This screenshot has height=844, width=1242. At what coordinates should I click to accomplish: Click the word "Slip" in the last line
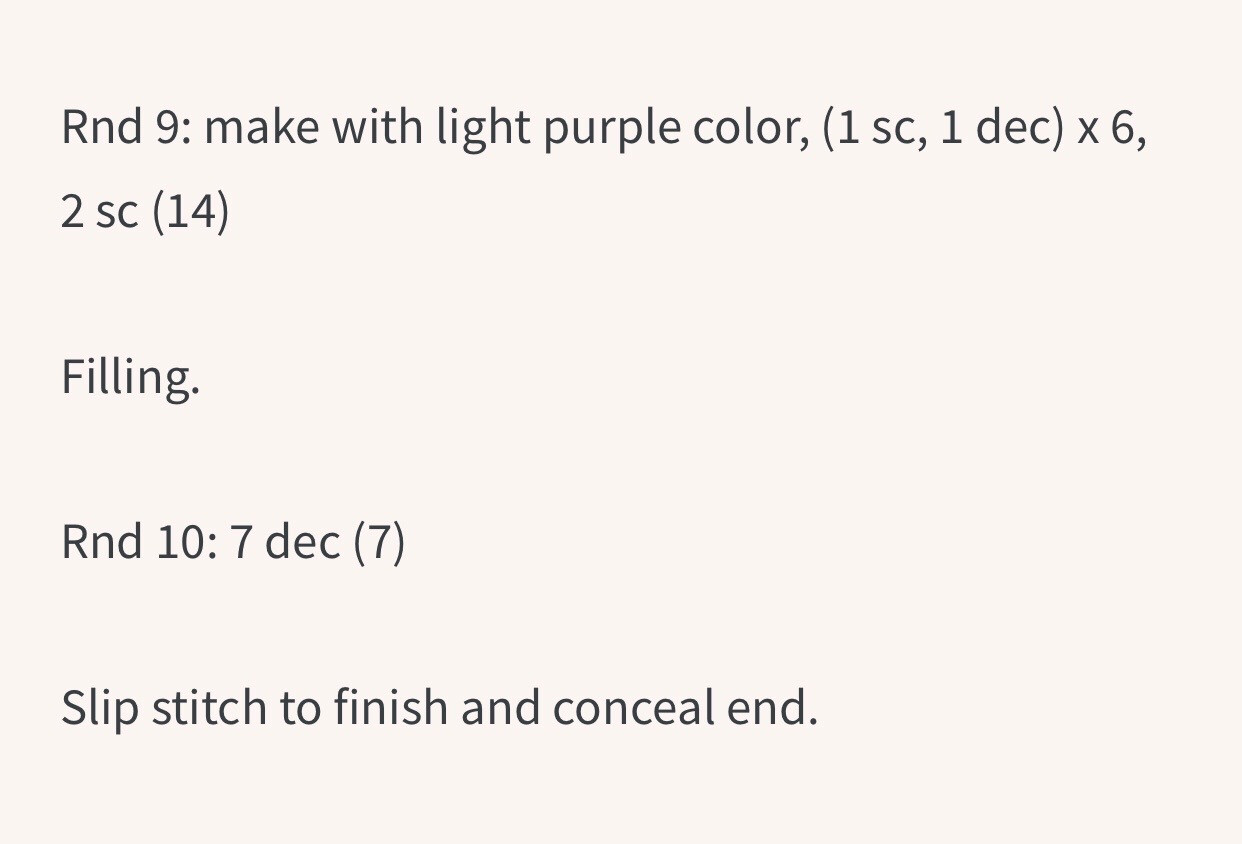click(x=99, y=709)
